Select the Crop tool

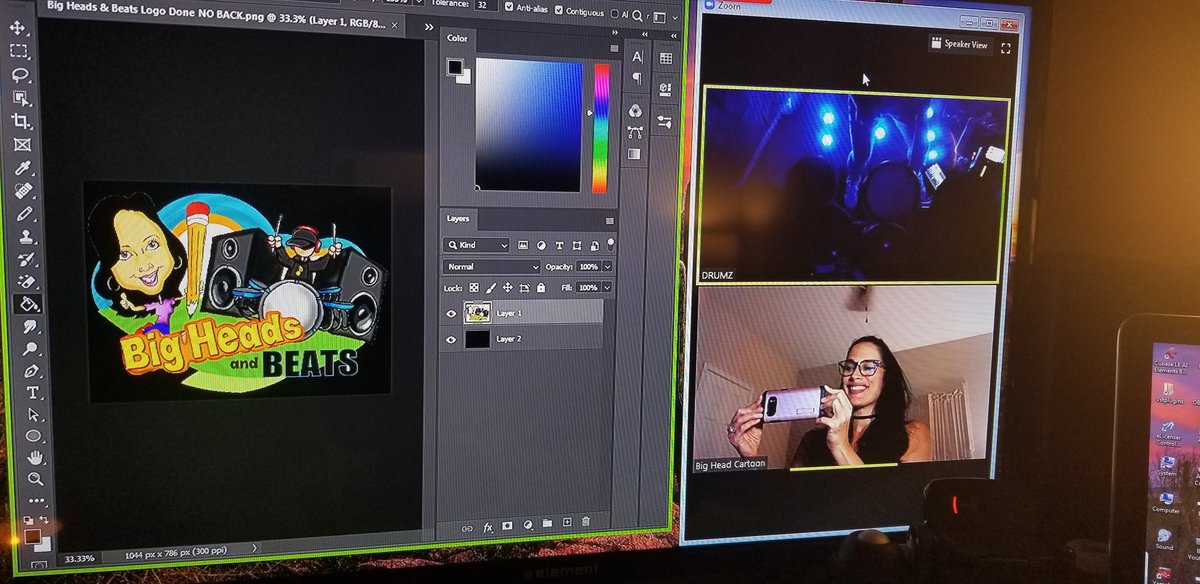click(21, 122)
